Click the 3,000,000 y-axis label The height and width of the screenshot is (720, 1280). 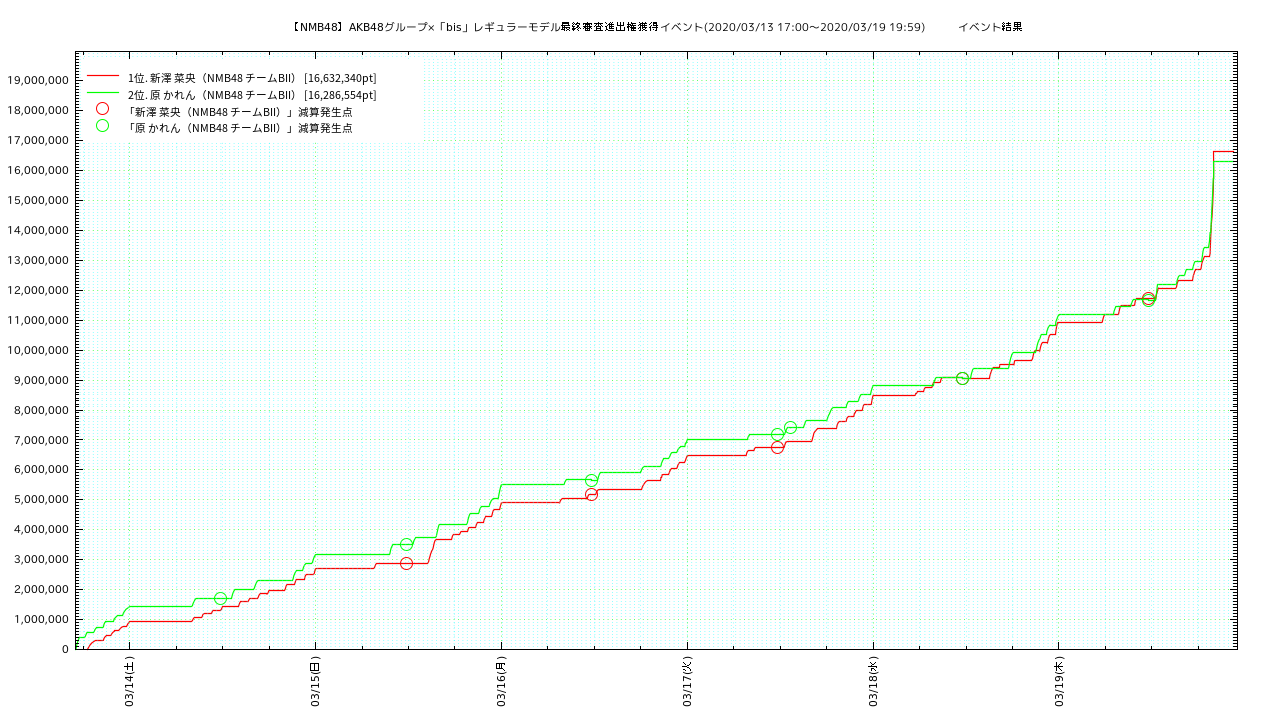41,560
